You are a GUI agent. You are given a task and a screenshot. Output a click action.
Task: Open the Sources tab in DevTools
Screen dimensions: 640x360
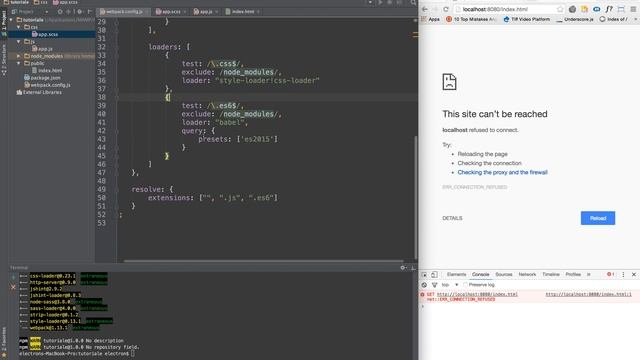[504, 274]
